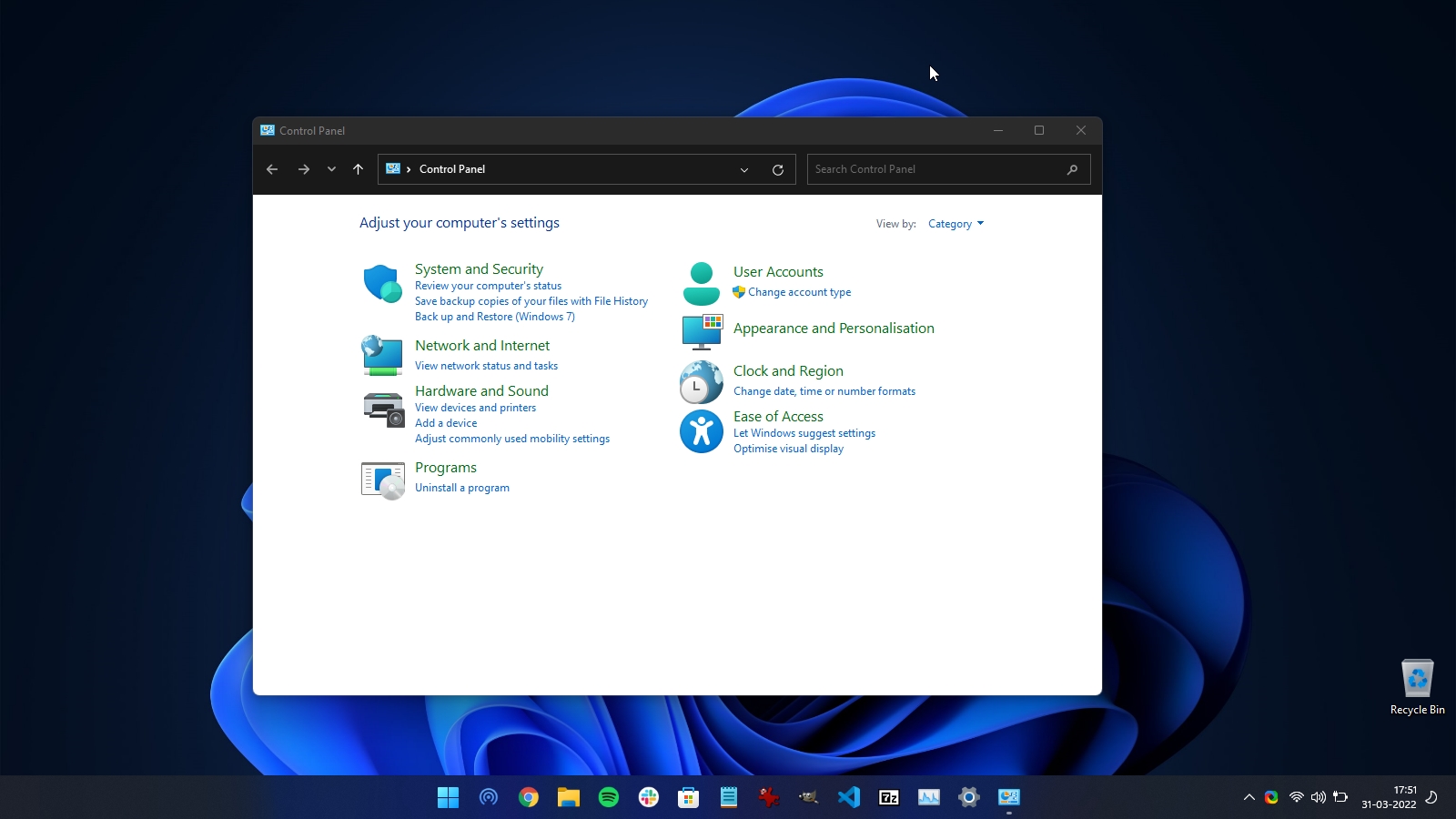Open Hardware and Sound printer icon

pos(382,409)
